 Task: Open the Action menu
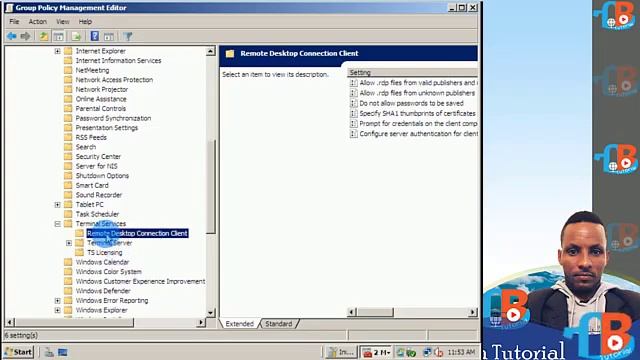point(38,22)
